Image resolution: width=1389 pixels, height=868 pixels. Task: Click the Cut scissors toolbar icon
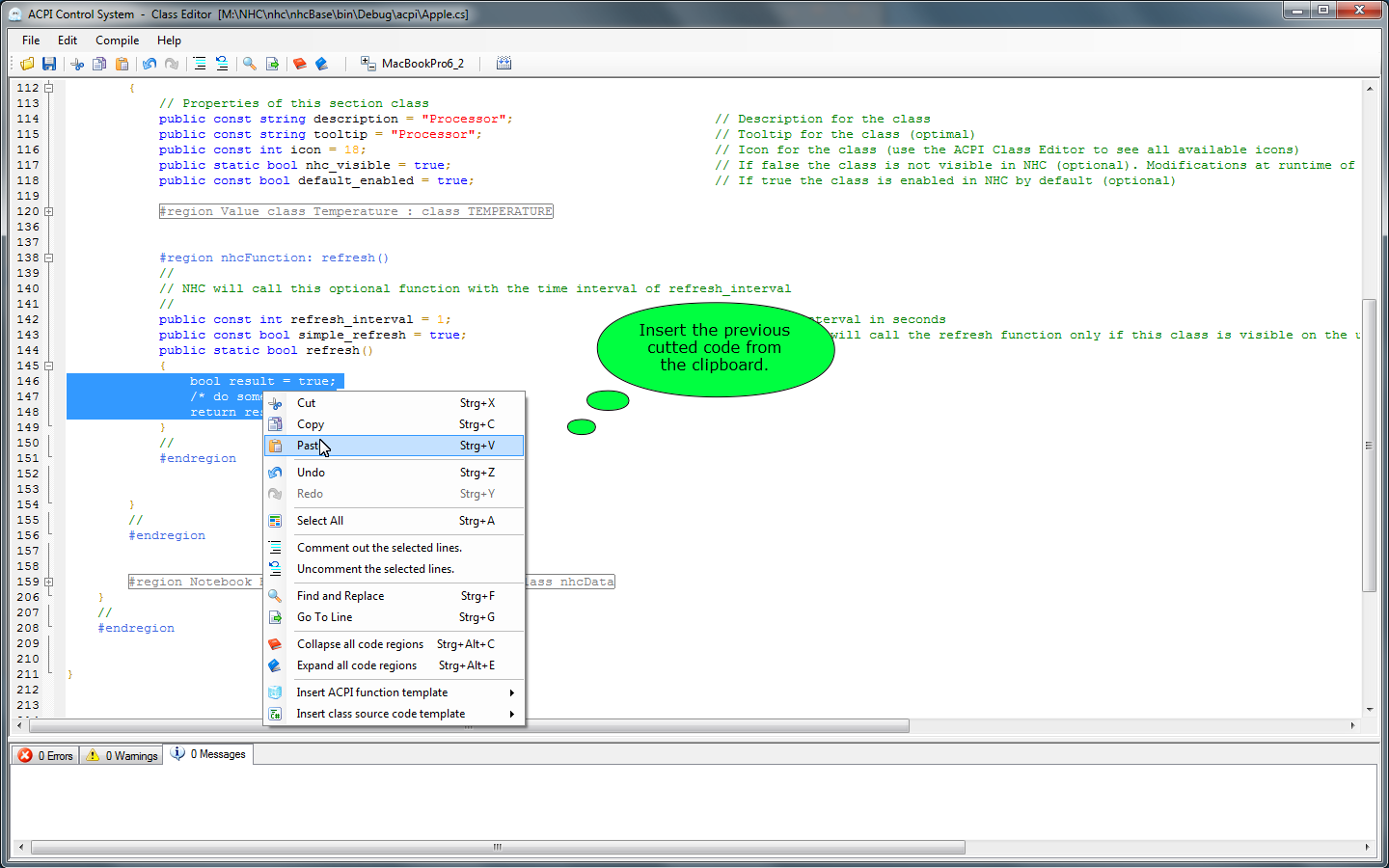tap(77, 64)
